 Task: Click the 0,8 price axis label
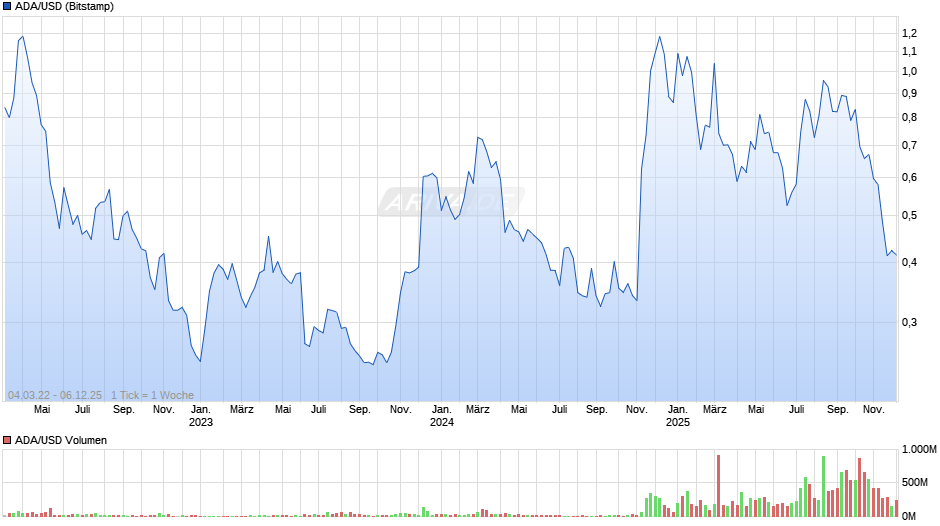point(909,118)
